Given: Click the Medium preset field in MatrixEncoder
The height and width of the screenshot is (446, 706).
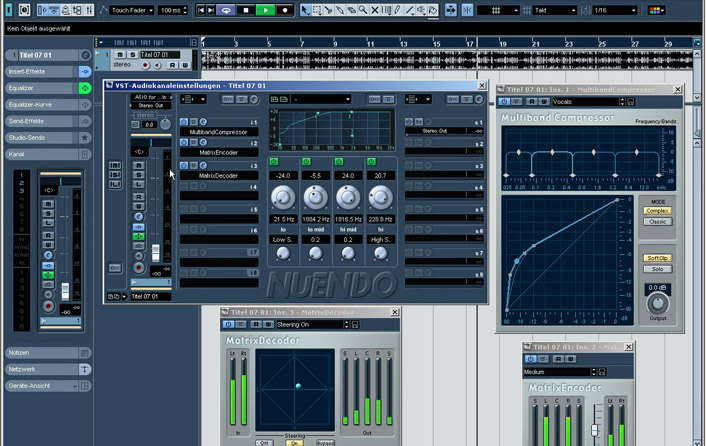Looking at the screenshot, I should tap(557, 372).
